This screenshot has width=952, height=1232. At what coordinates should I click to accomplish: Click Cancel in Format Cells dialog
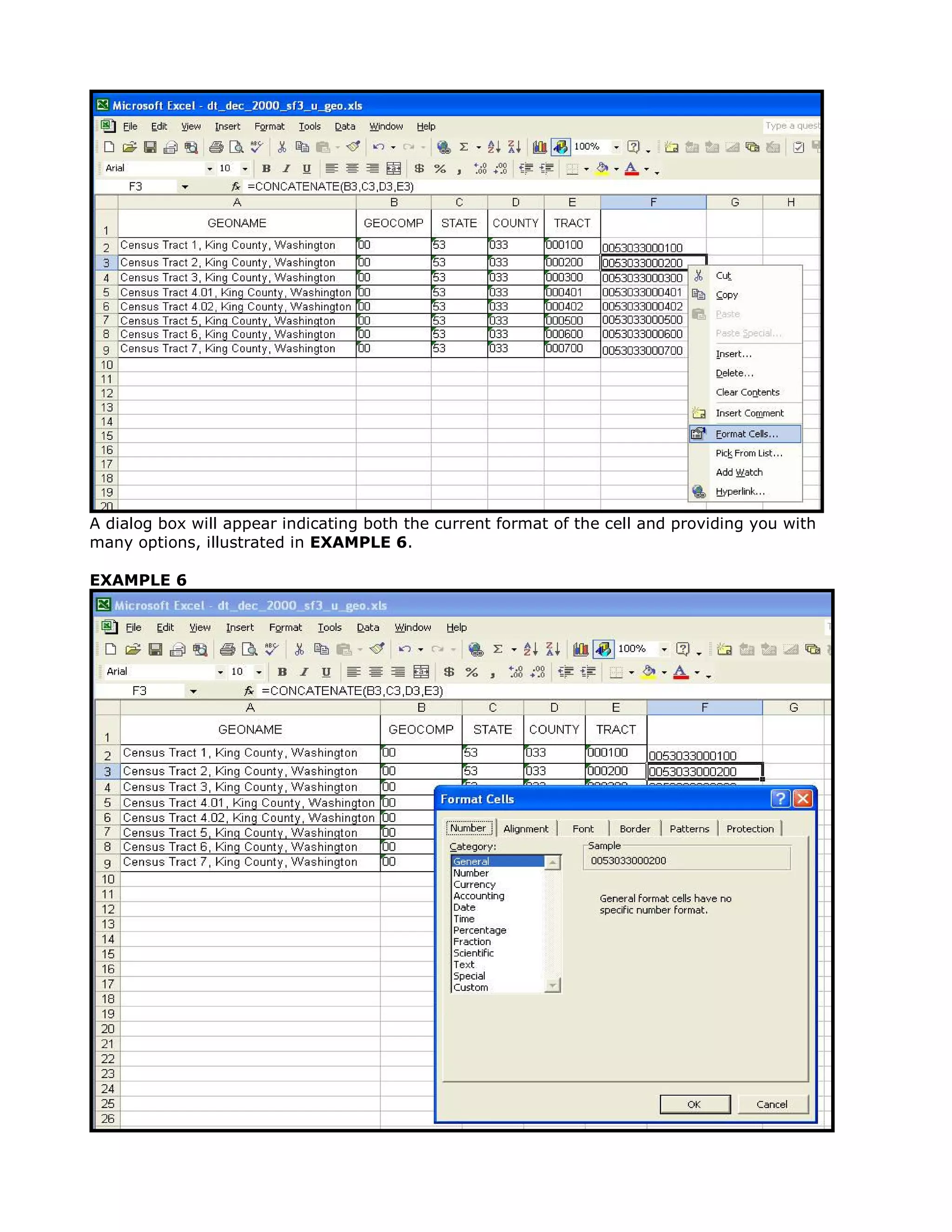pyautogui.click(x=772, y=1104)
